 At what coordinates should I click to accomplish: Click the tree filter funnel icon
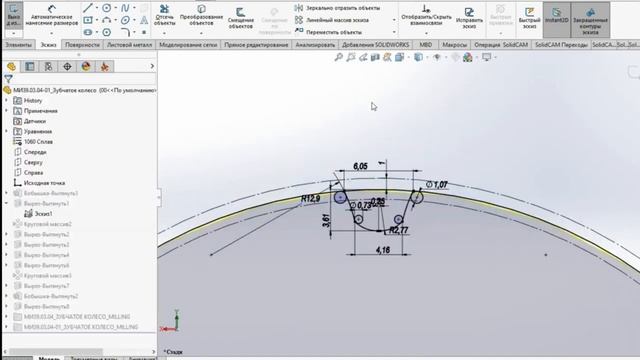(8, 79)
